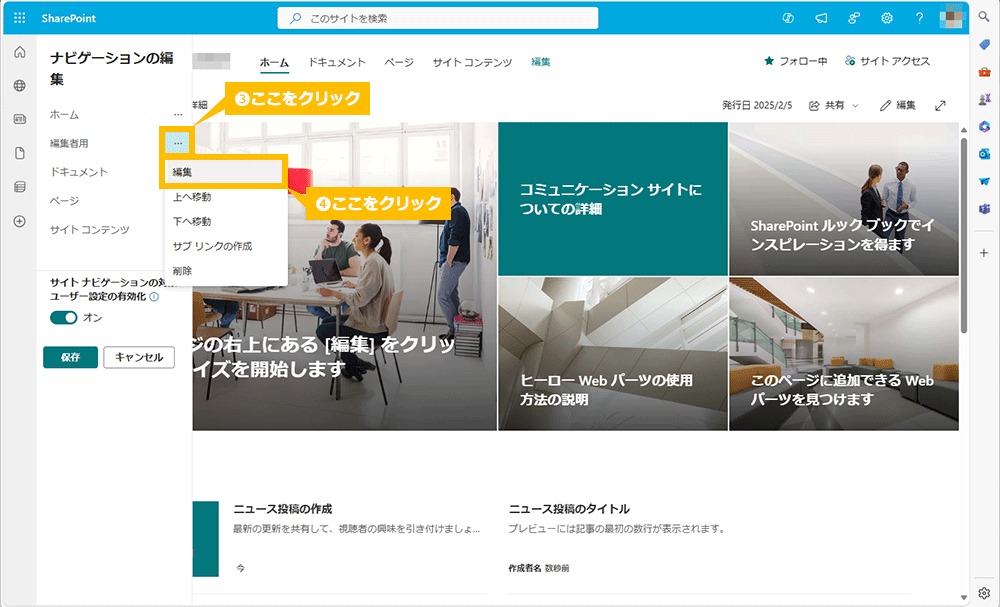Viewport: 1000px width, 607px height.
Task: Open このページに追加できる Web パーツ tile
Action: point(844,354)
